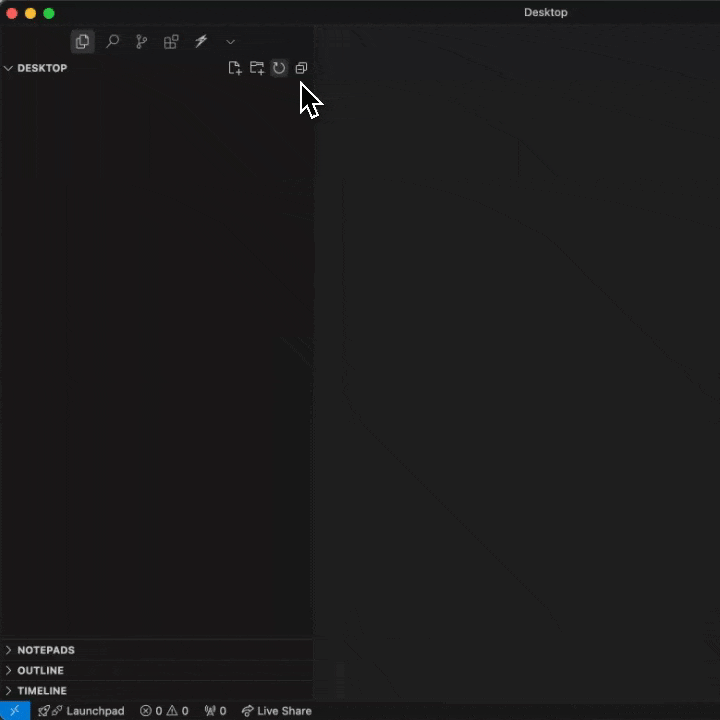Click ports forwarded indicator showing 0

coord(215,710)
